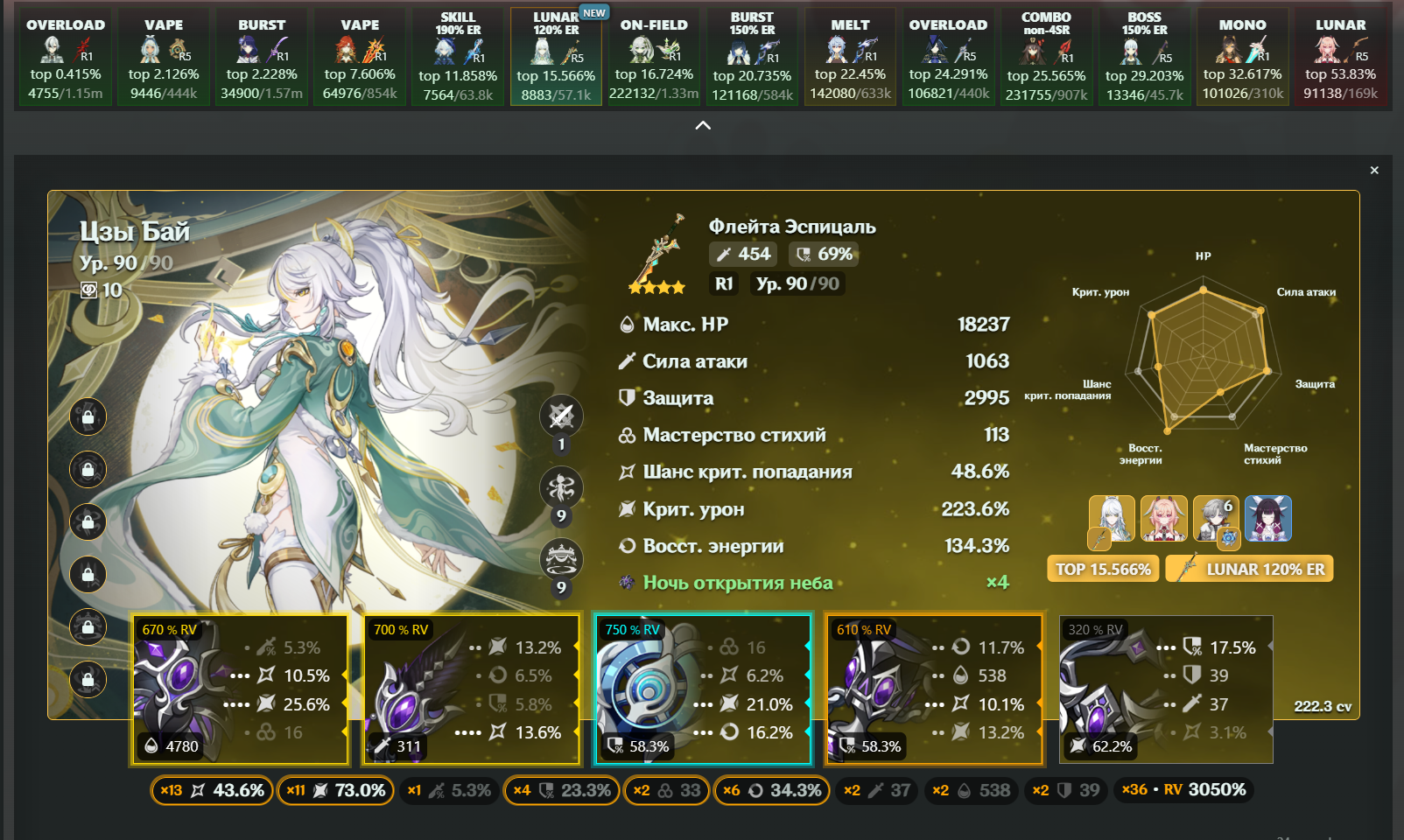Open the circlet artifact with 62.2%
This screenshot has height=840, width=1404.
tap(1165, 689)
